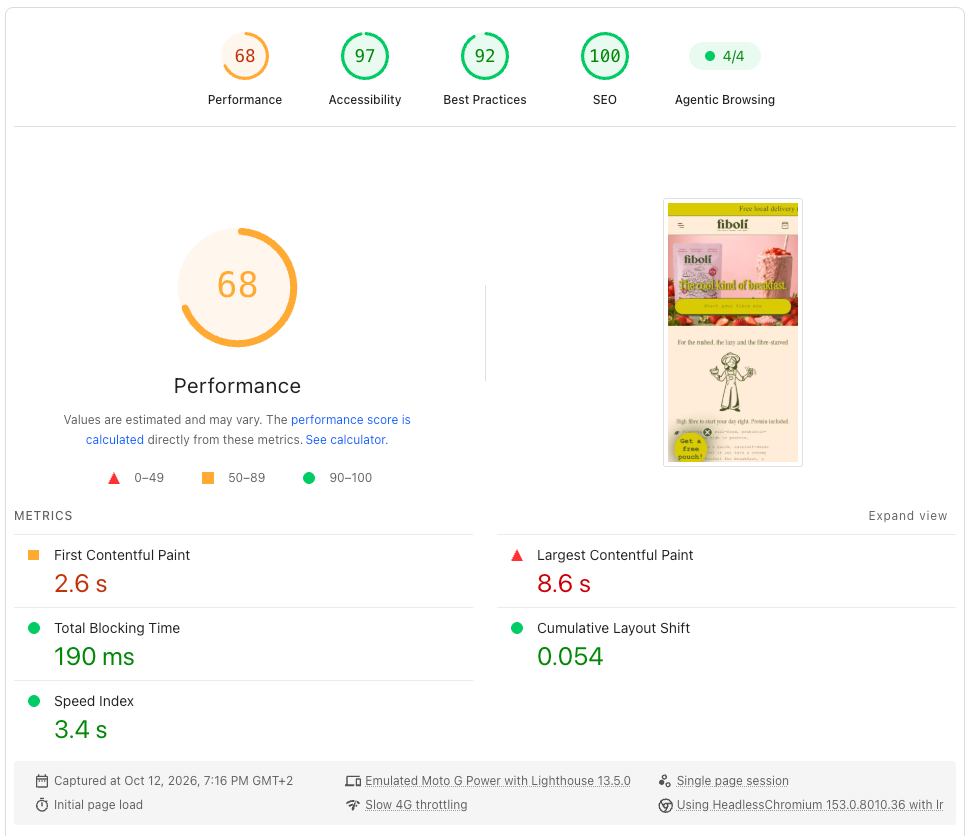Click the 3.4 s value
This screenshot has height=836, width=972.
tap(81, 730)
